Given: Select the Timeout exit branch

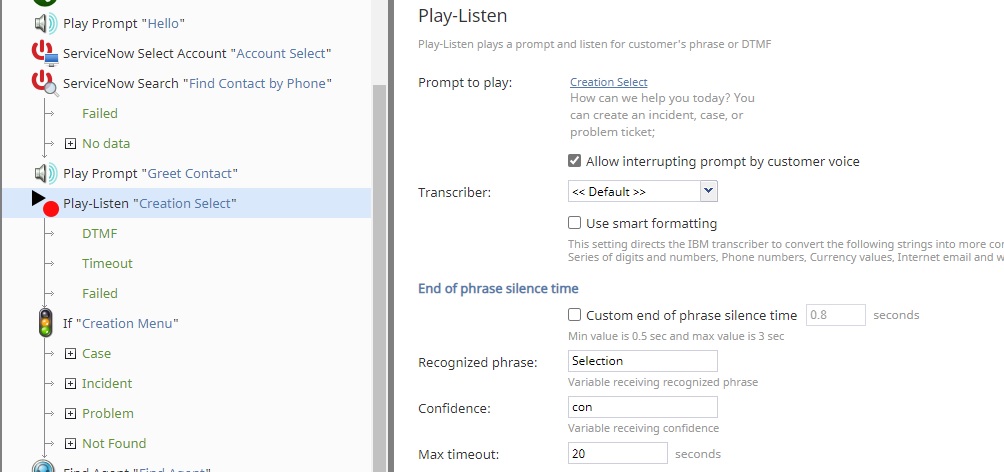Looking at the screenshot, I should pyautogui.click(x=107, y=263).
